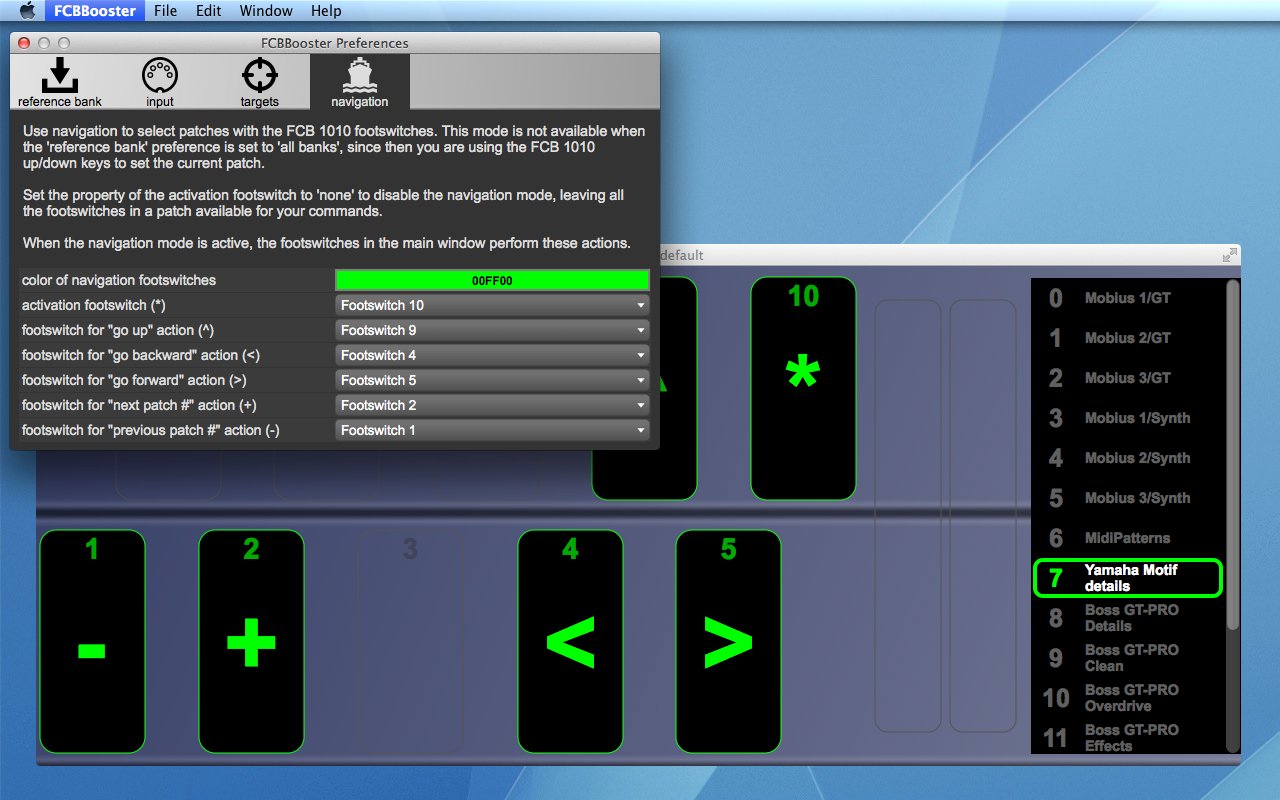Open the "previous patch #" footswitch dropdown
Screen dimensions: 1280x800
click(492, 430)
